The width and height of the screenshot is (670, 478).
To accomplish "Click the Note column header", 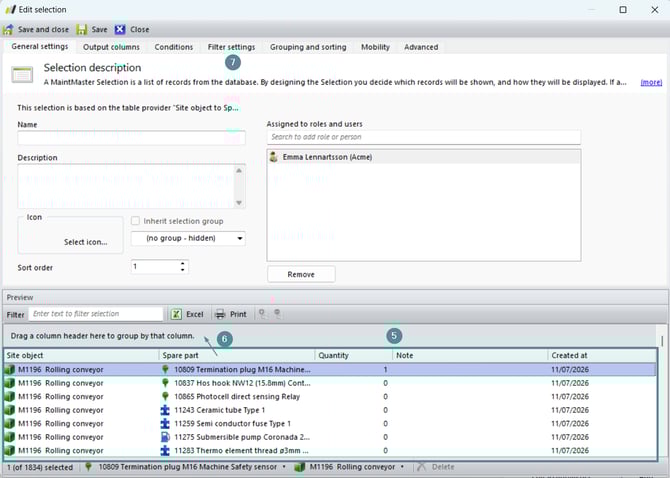I will coord(470,355).
